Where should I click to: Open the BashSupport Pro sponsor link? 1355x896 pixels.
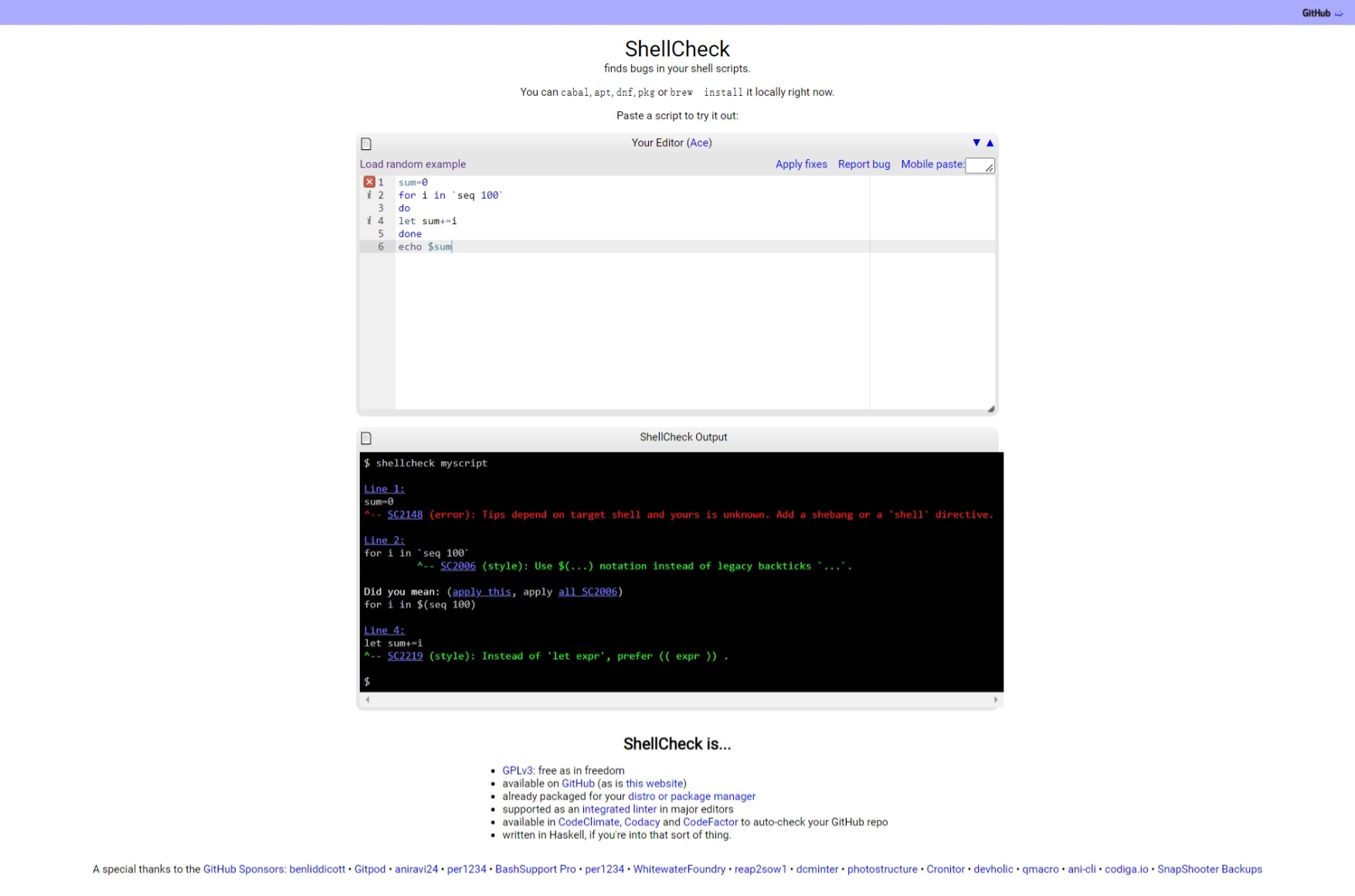(535, 870)
